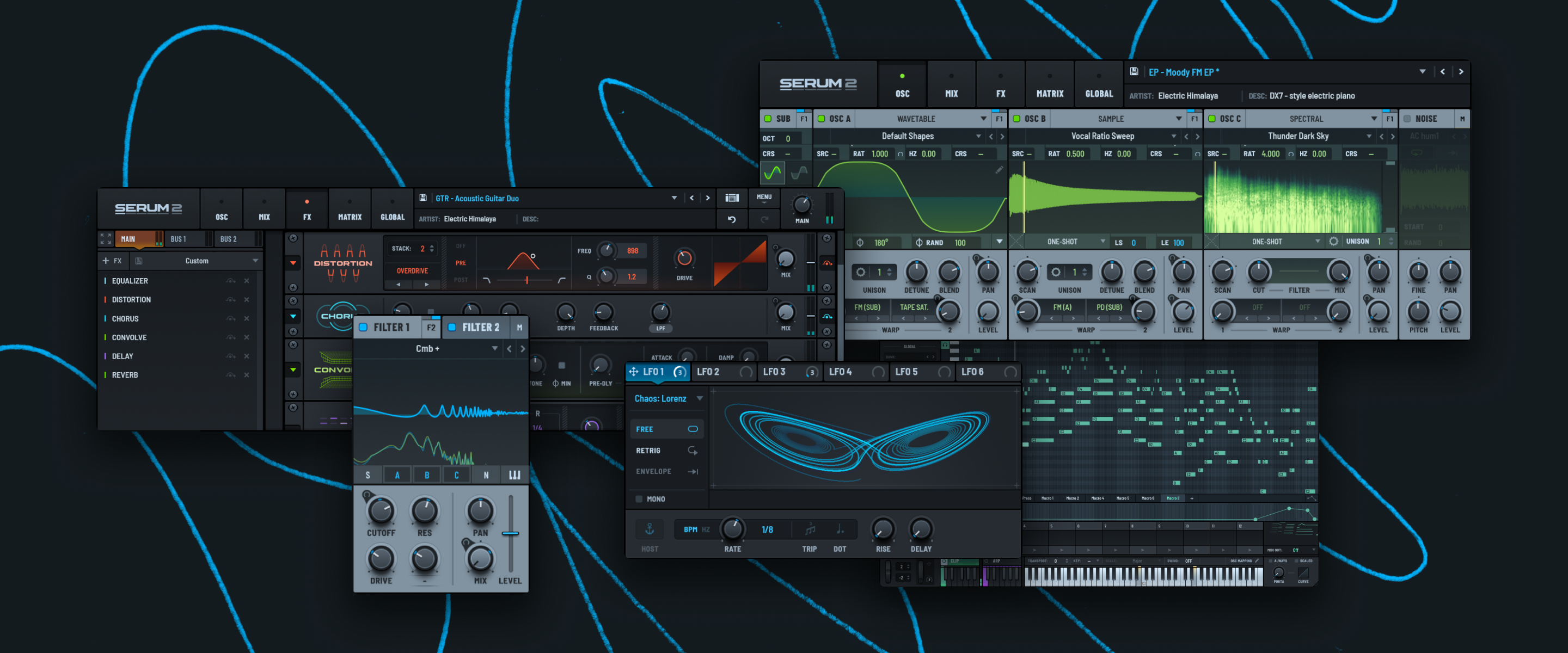Enable MONO on LFO 1
Screen dimensions: 1568x653
click(x=639, y=498)
